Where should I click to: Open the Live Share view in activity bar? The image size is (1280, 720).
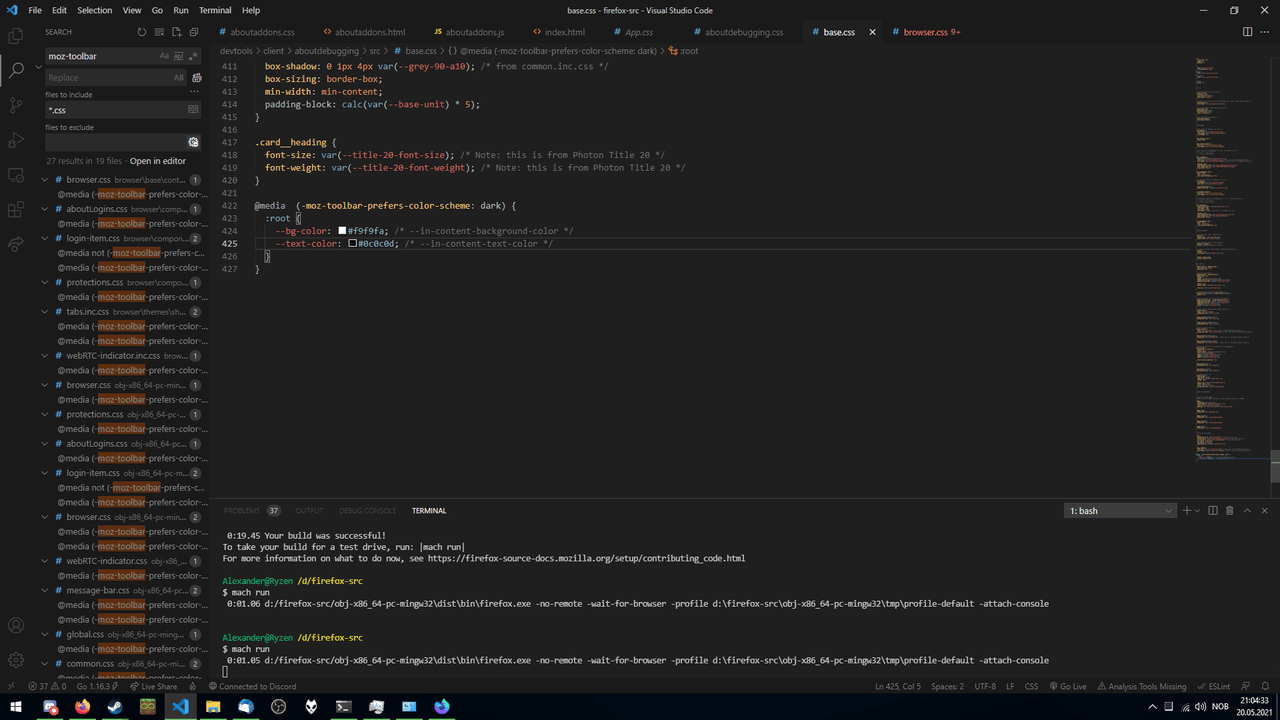pos(16,244)
